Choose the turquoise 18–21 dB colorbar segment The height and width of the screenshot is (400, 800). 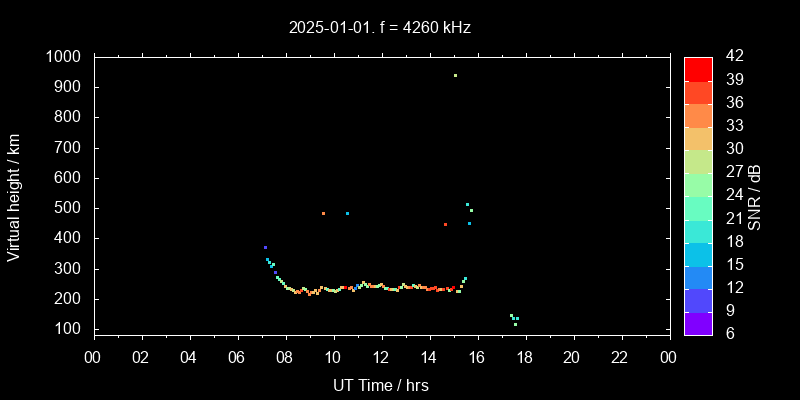pos(698,230)
